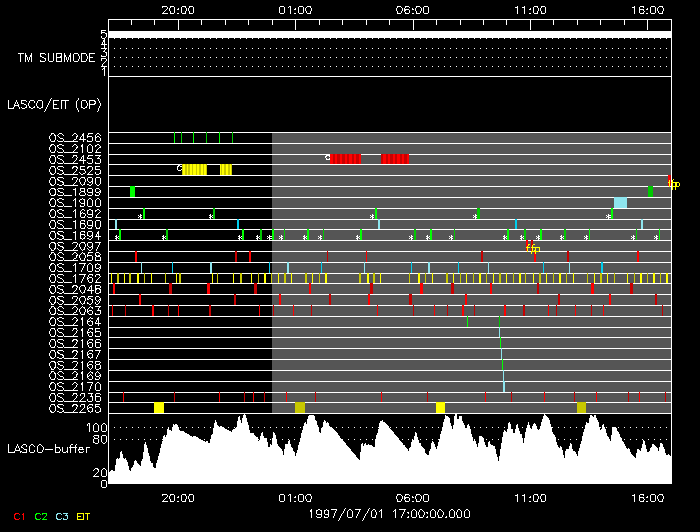Screen dimensions: 700x532
Task: Click the ffp marker at the end of the OS_2090 row
Action: pyautogui.click(x=674, y=184)
